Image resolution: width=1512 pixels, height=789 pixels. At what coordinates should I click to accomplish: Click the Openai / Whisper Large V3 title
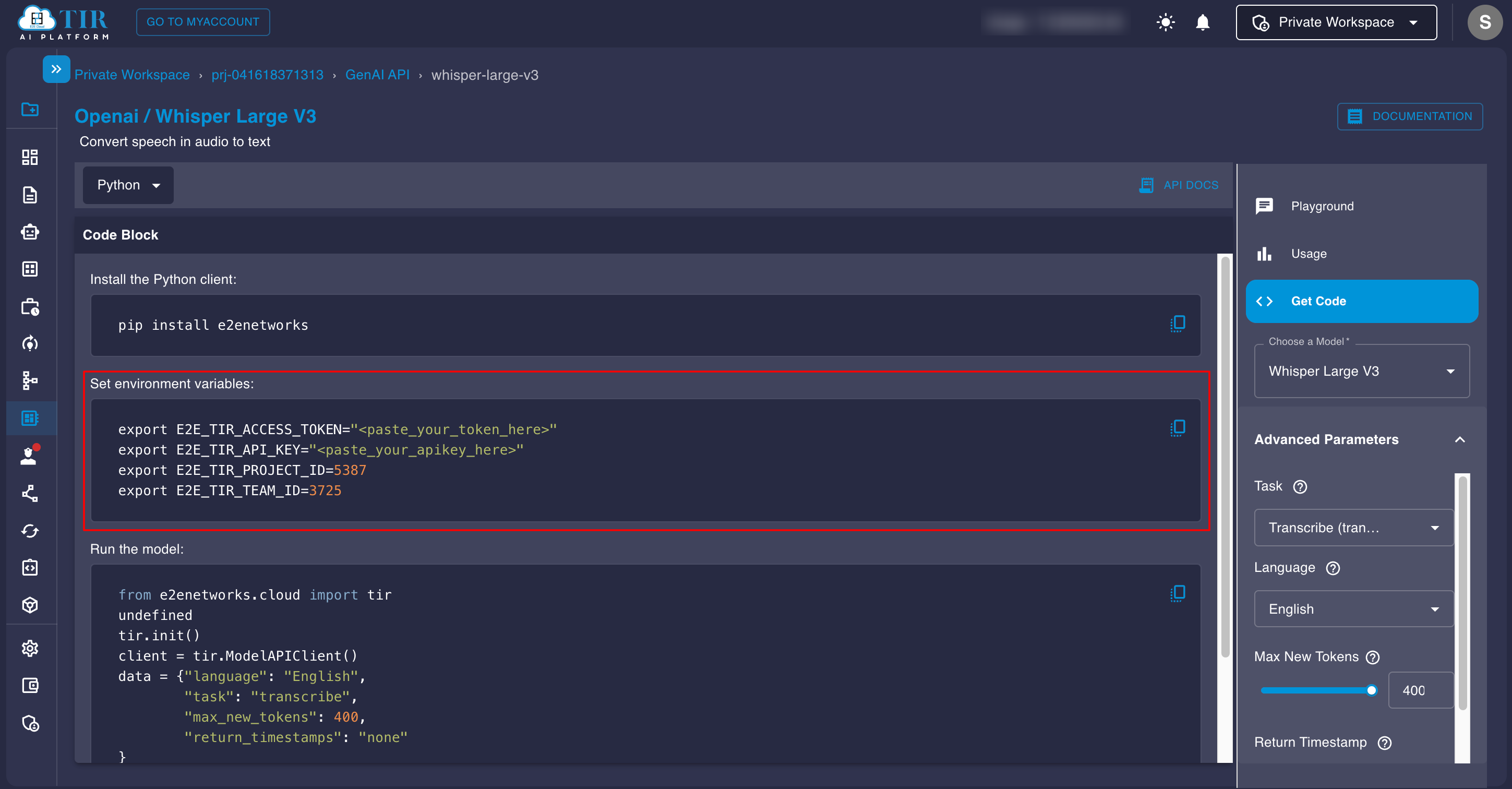pos(196,116)
